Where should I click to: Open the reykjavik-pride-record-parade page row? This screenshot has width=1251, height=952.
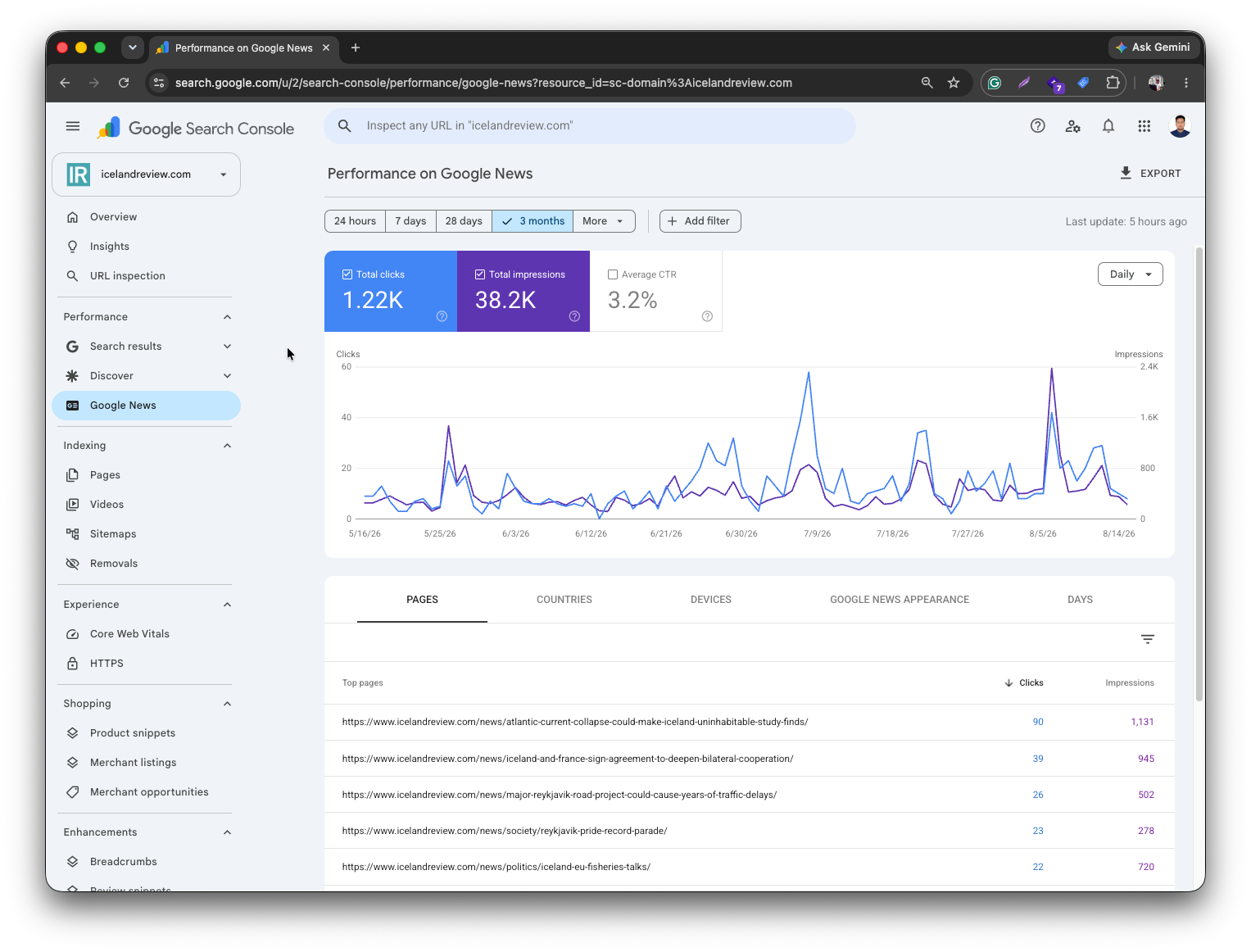pos(750,831)
